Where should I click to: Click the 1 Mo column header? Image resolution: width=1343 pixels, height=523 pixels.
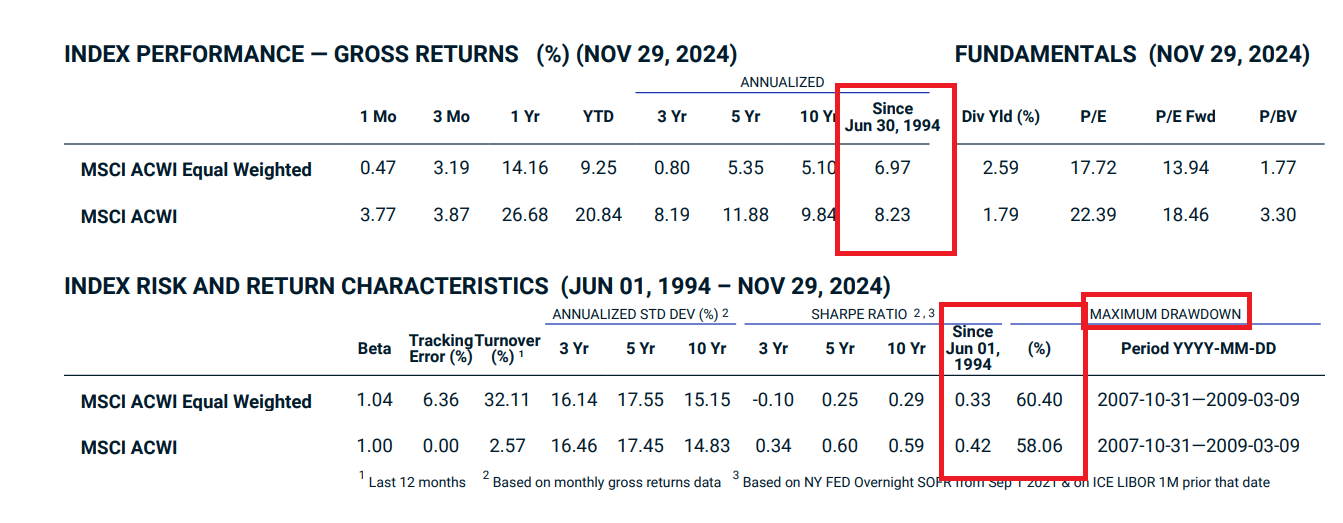tap(378, 117)
